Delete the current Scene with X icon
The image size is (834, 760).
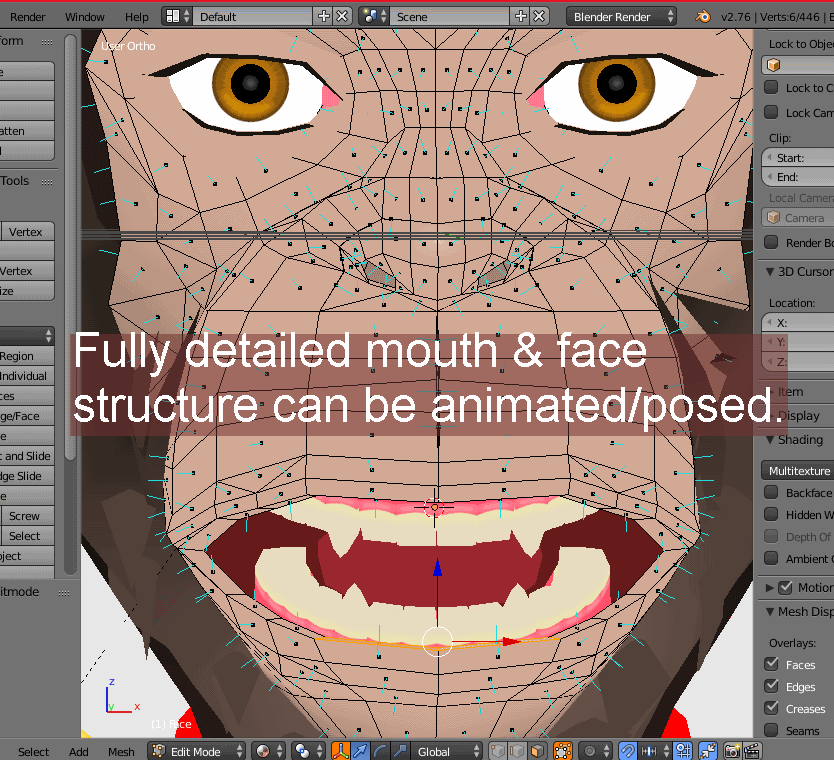(540, 17)
